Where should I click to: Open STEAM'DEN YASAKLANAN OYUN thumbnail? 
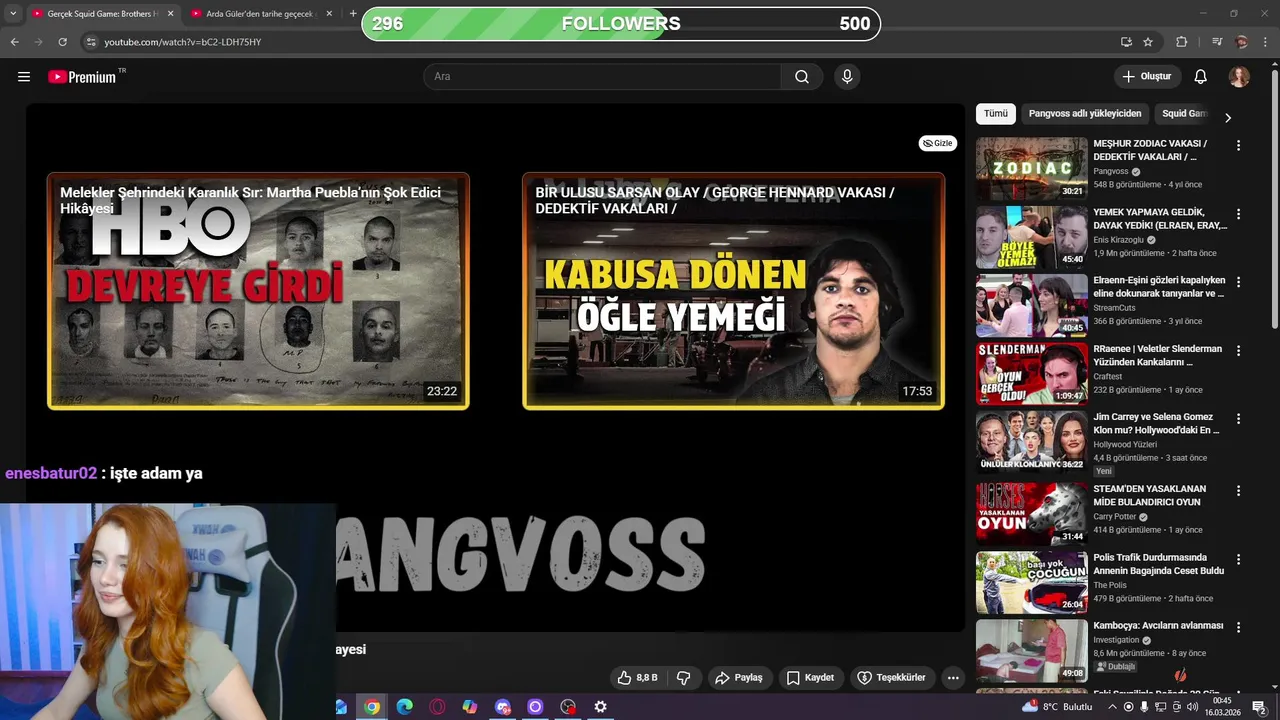point(1031,514)
